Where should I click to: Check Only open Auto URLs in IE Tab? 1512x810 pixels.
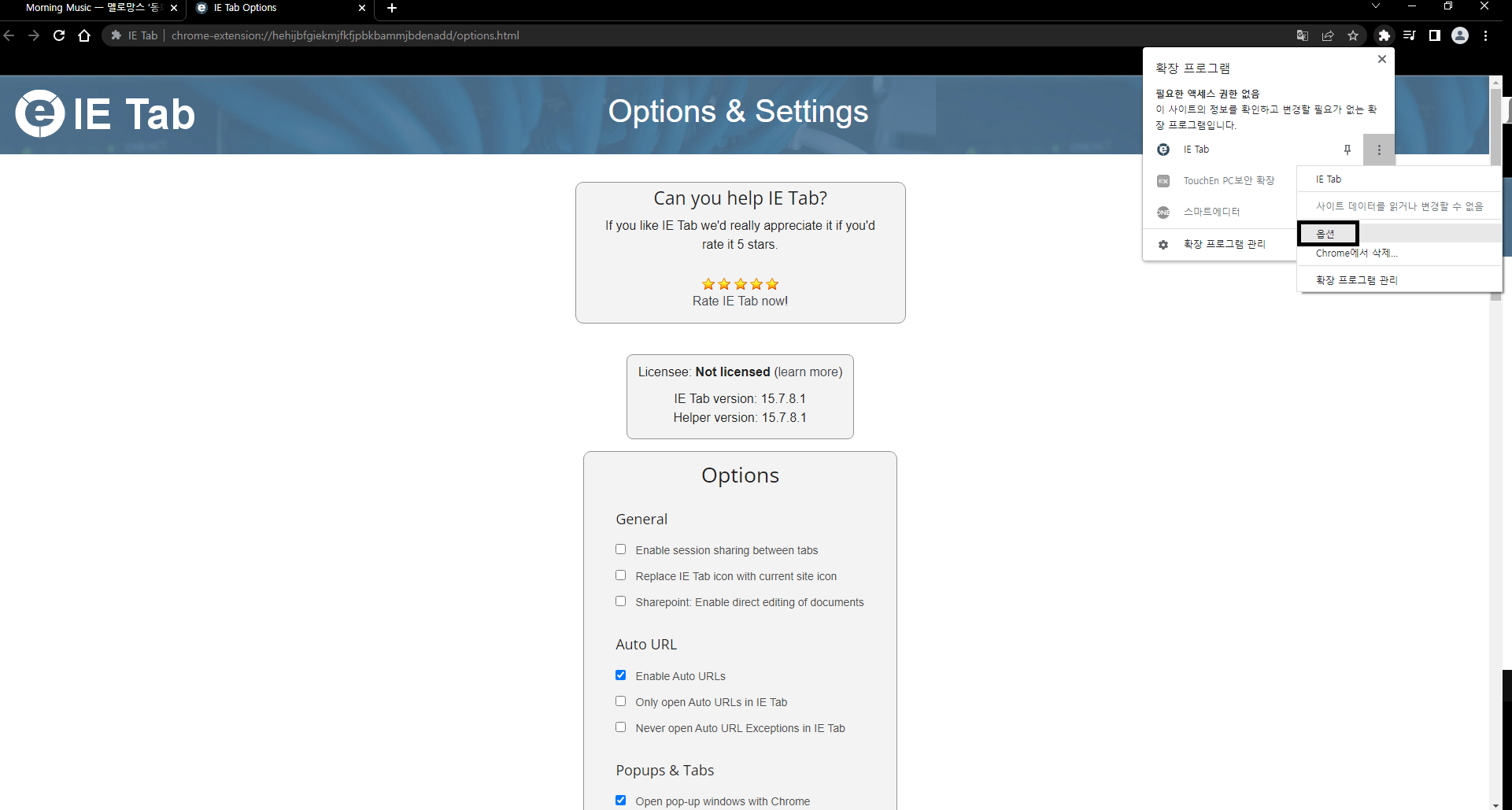pos(620,701)
